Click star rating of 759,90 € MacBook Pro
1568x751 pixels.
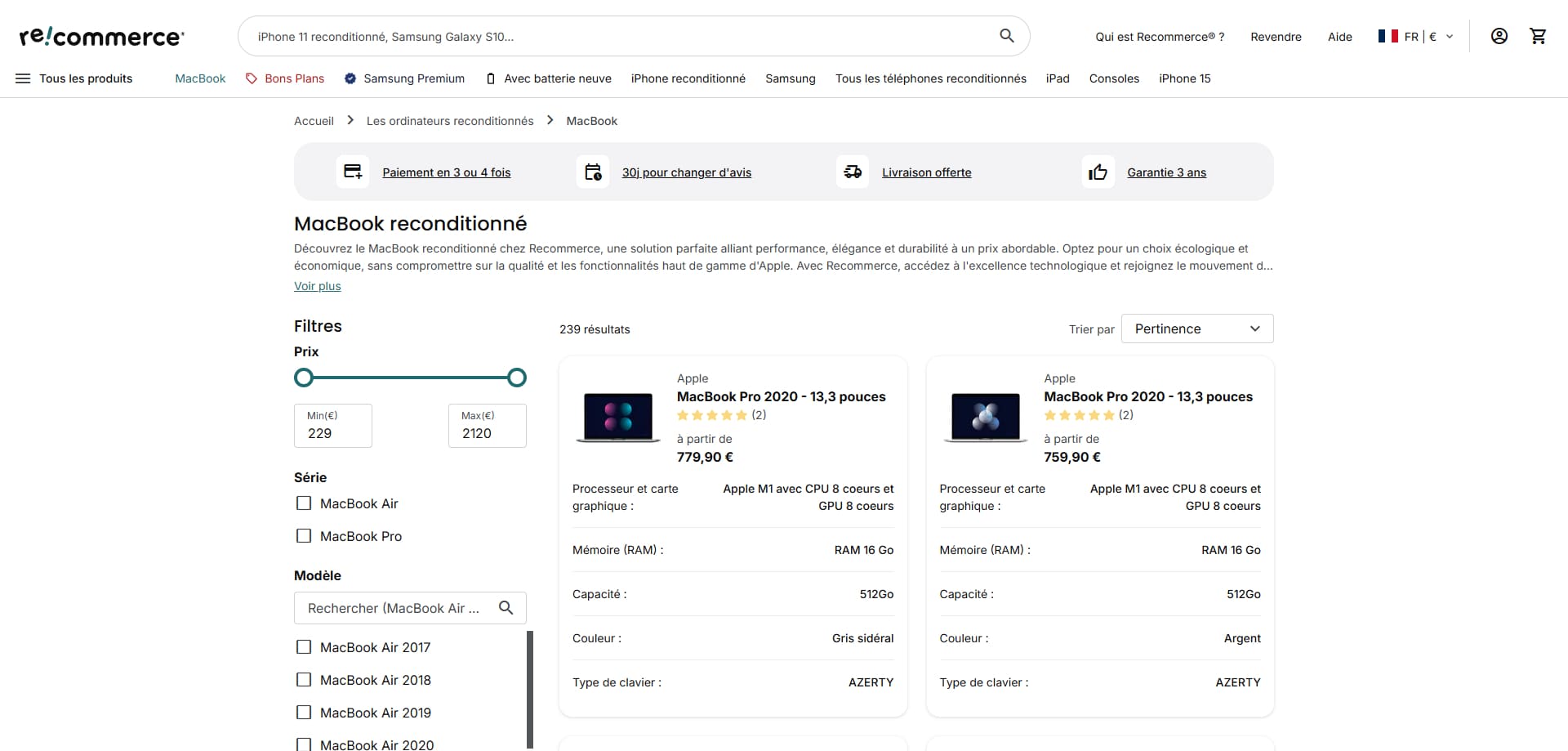coord(1080,415)
